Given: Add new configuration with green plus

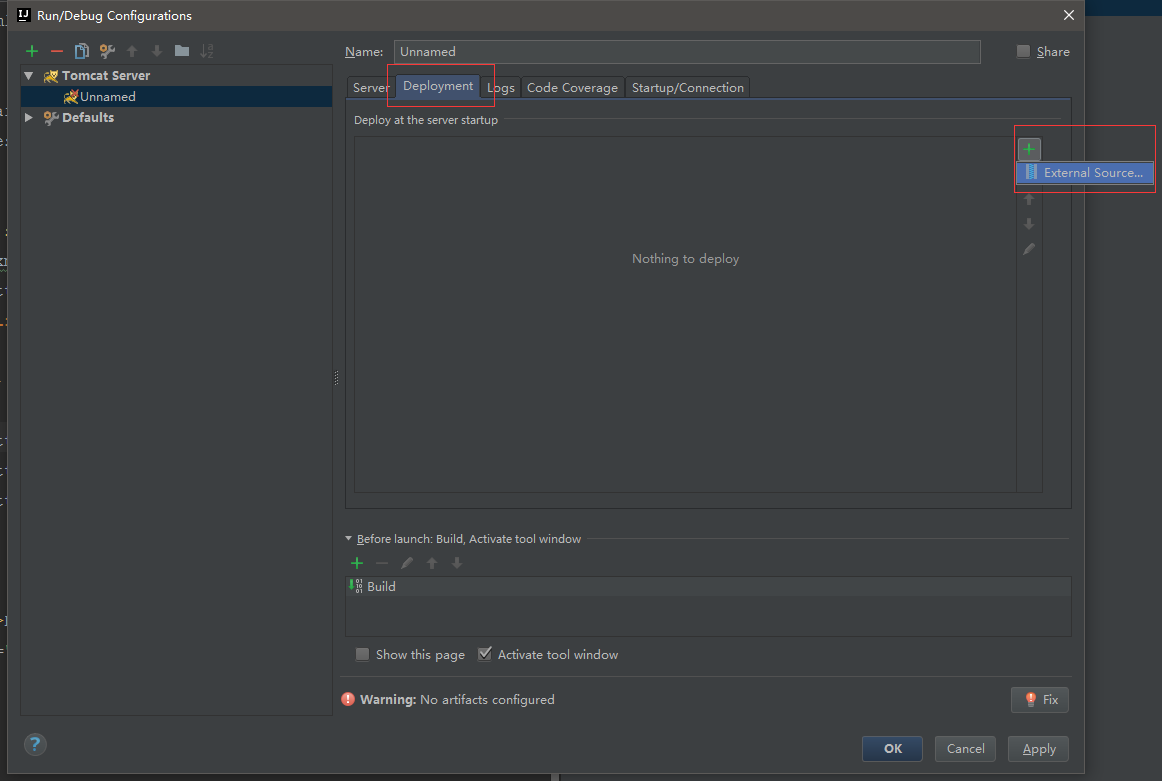Looking at the screenshot, I should [x=32, y=51].
